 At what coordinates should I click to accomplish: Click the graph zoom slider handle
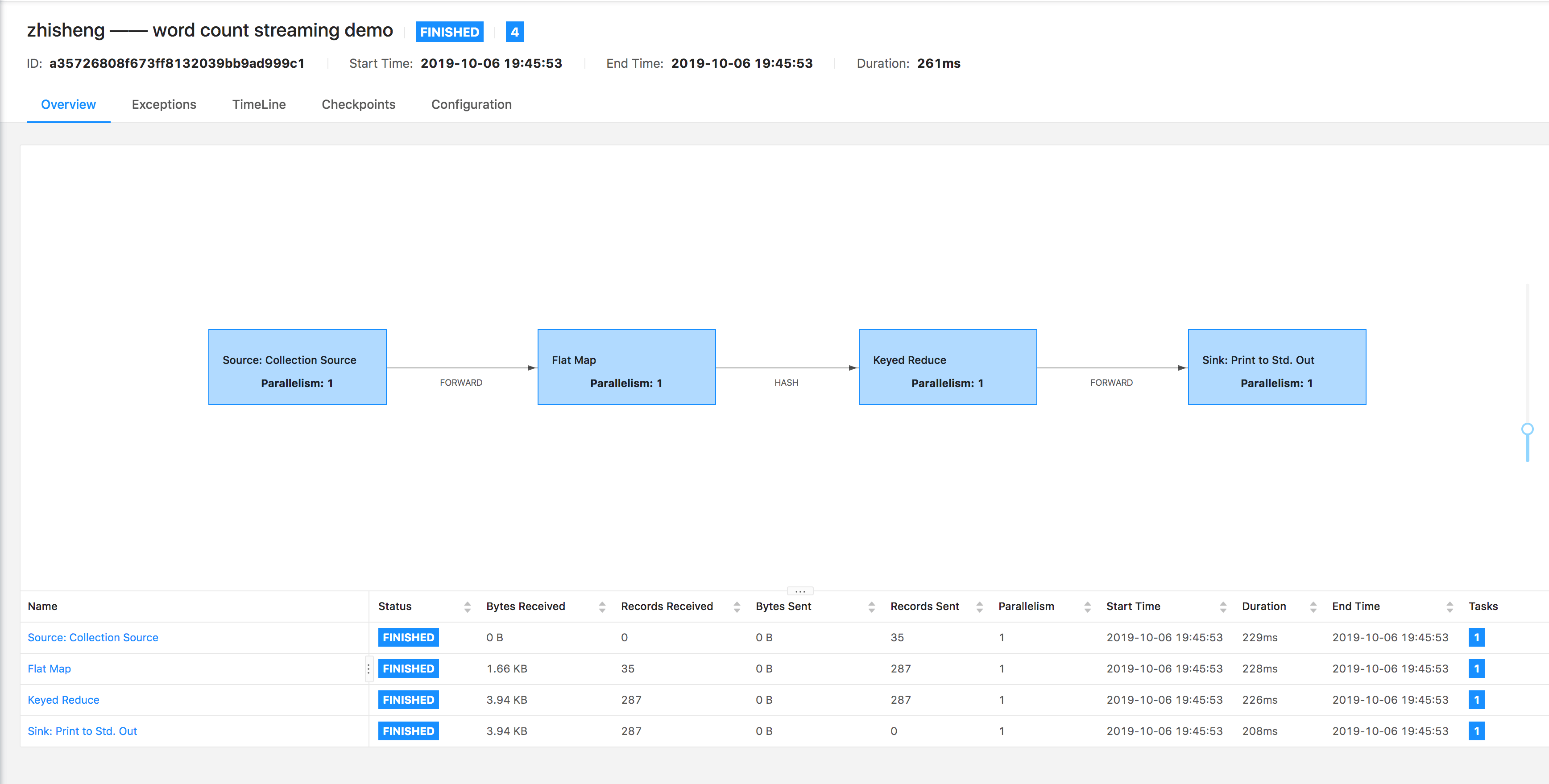coord(1527,429)
